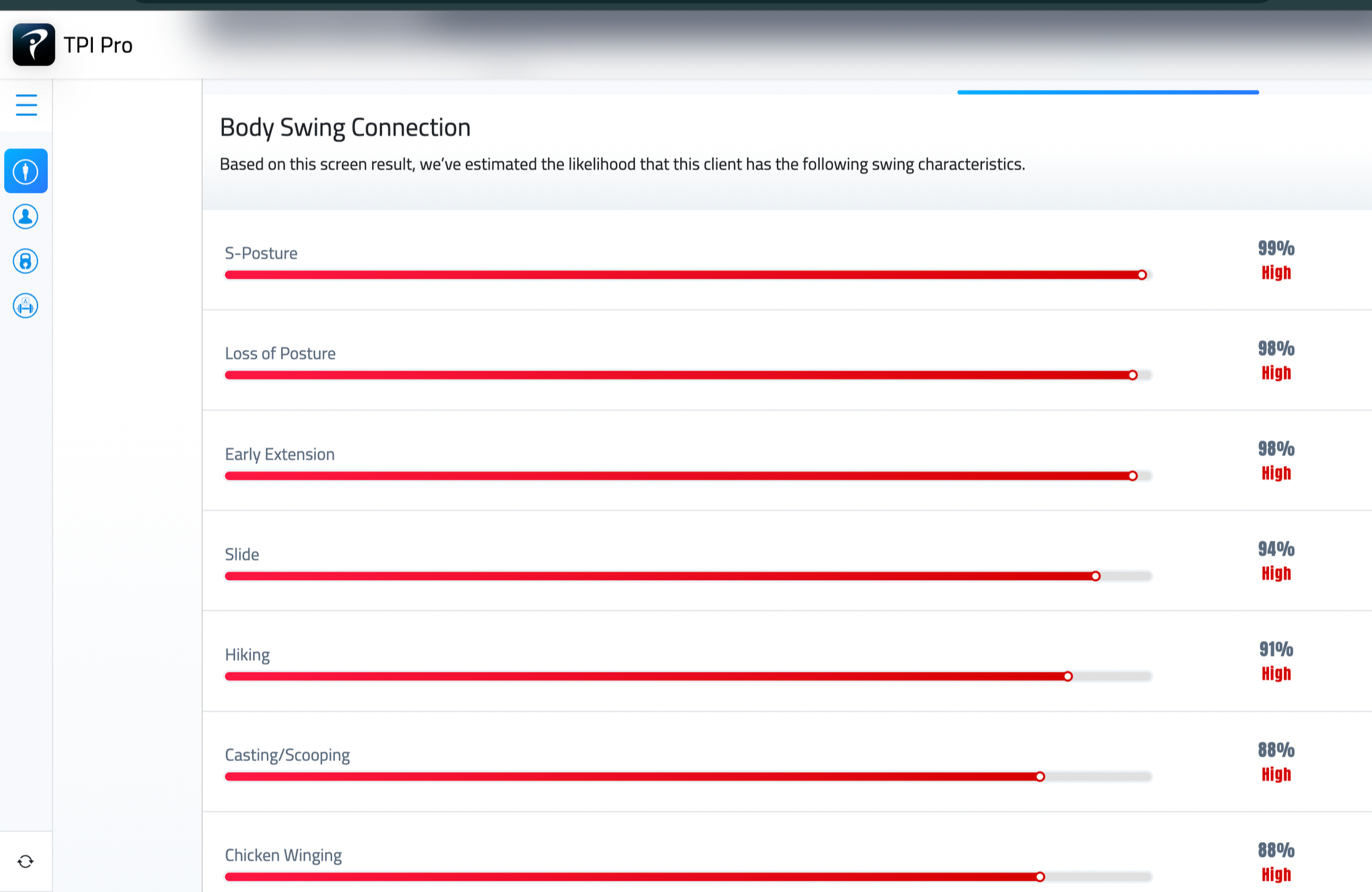Select the Early Extension label
The width and height of the screenshot is (1372, 892).
pos(280,454)
